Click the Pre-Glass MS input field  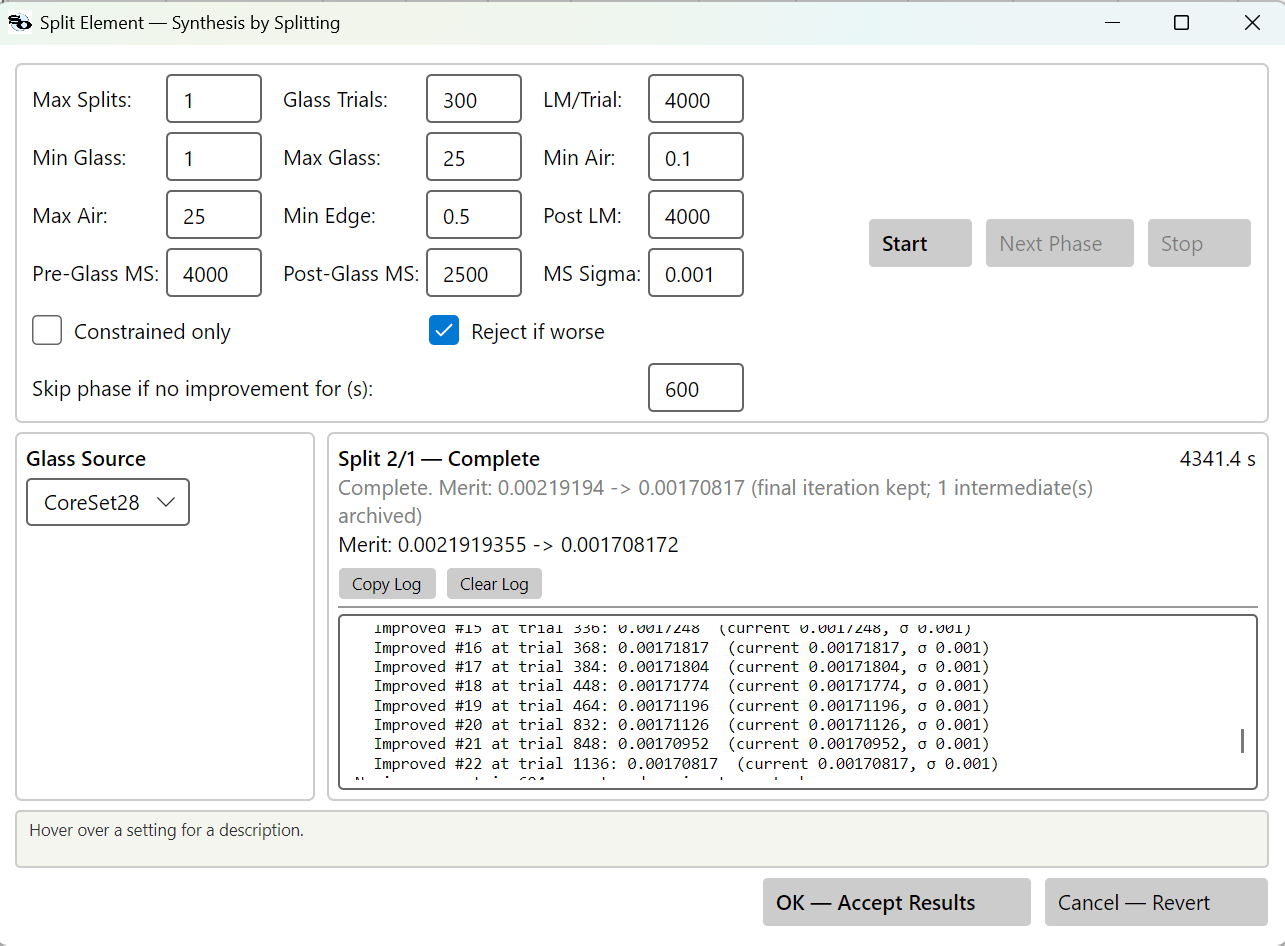point(214,273)
